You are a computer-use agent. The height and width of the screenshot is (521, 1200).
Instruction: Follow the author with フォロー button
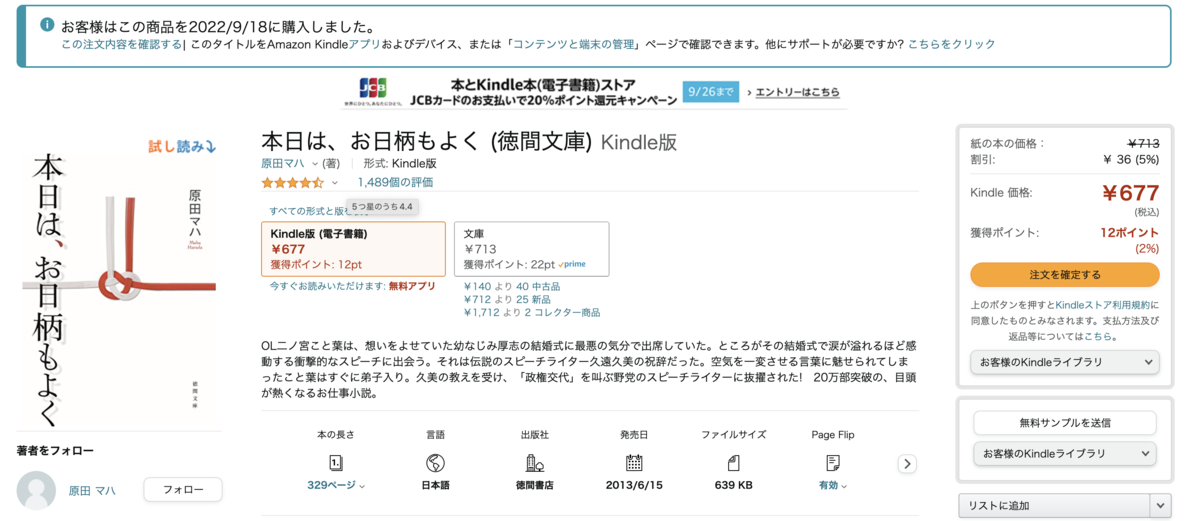pyautogui.click(x=183, y=490)
